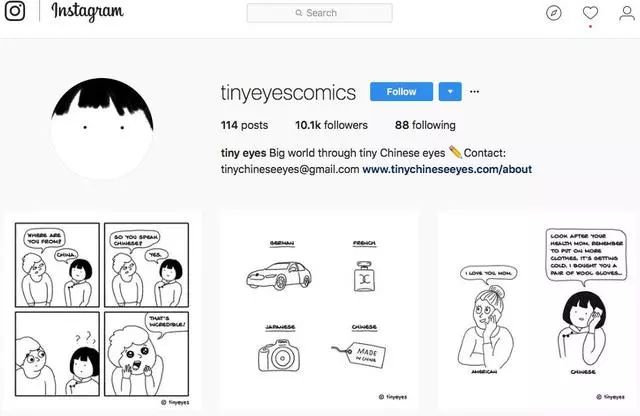Open the 'Where are you from' comic post

[x=102, y=311]
